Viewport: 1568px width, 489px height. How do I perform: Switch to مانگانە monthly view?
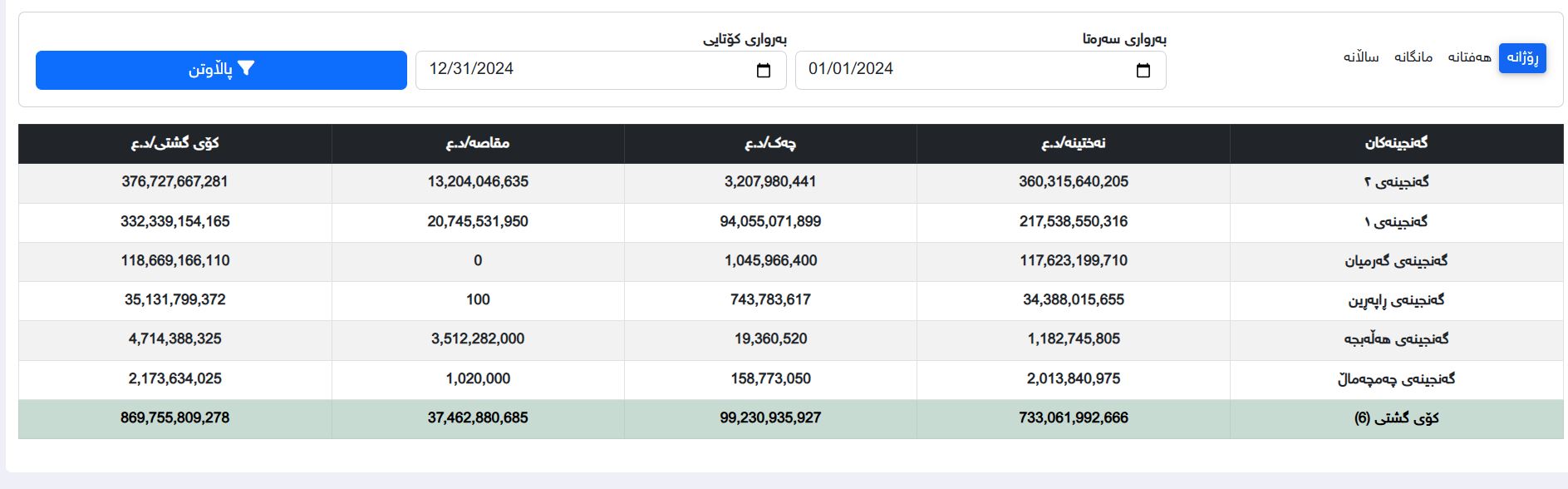(x=1413, y=57)
